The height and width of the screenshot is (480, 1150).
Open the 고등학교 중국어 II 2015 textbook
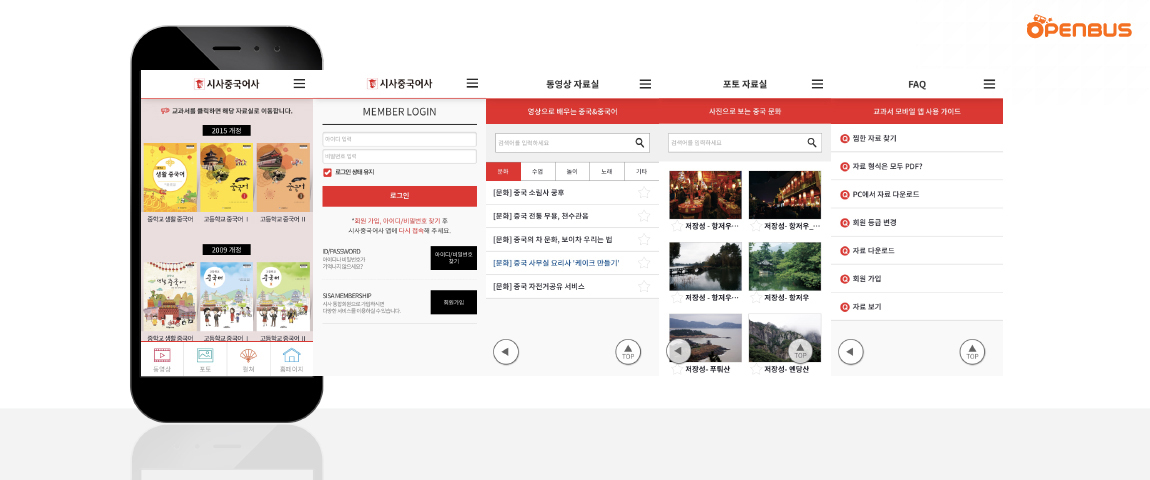(x=283, y=178)
